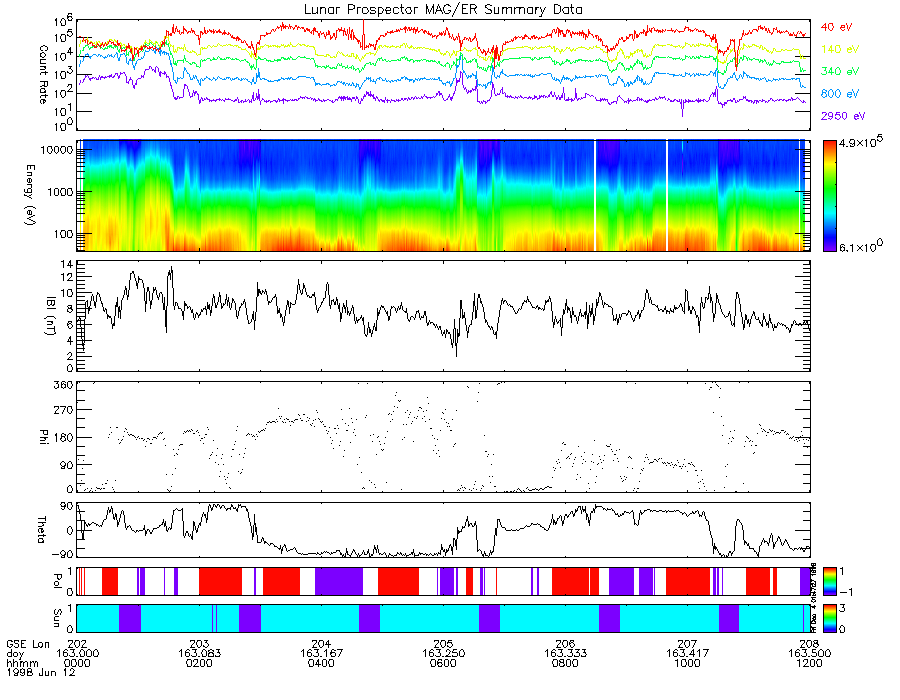Click the '0200' time tick label

199,663
